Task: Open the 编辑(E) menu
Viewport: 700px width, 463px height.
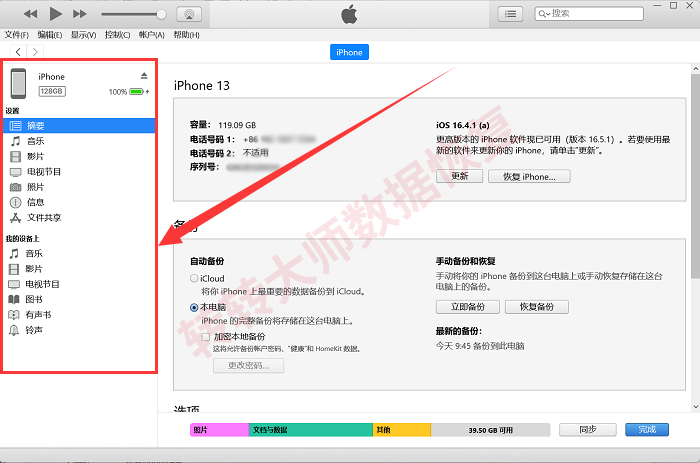Action: coord(50,35)
